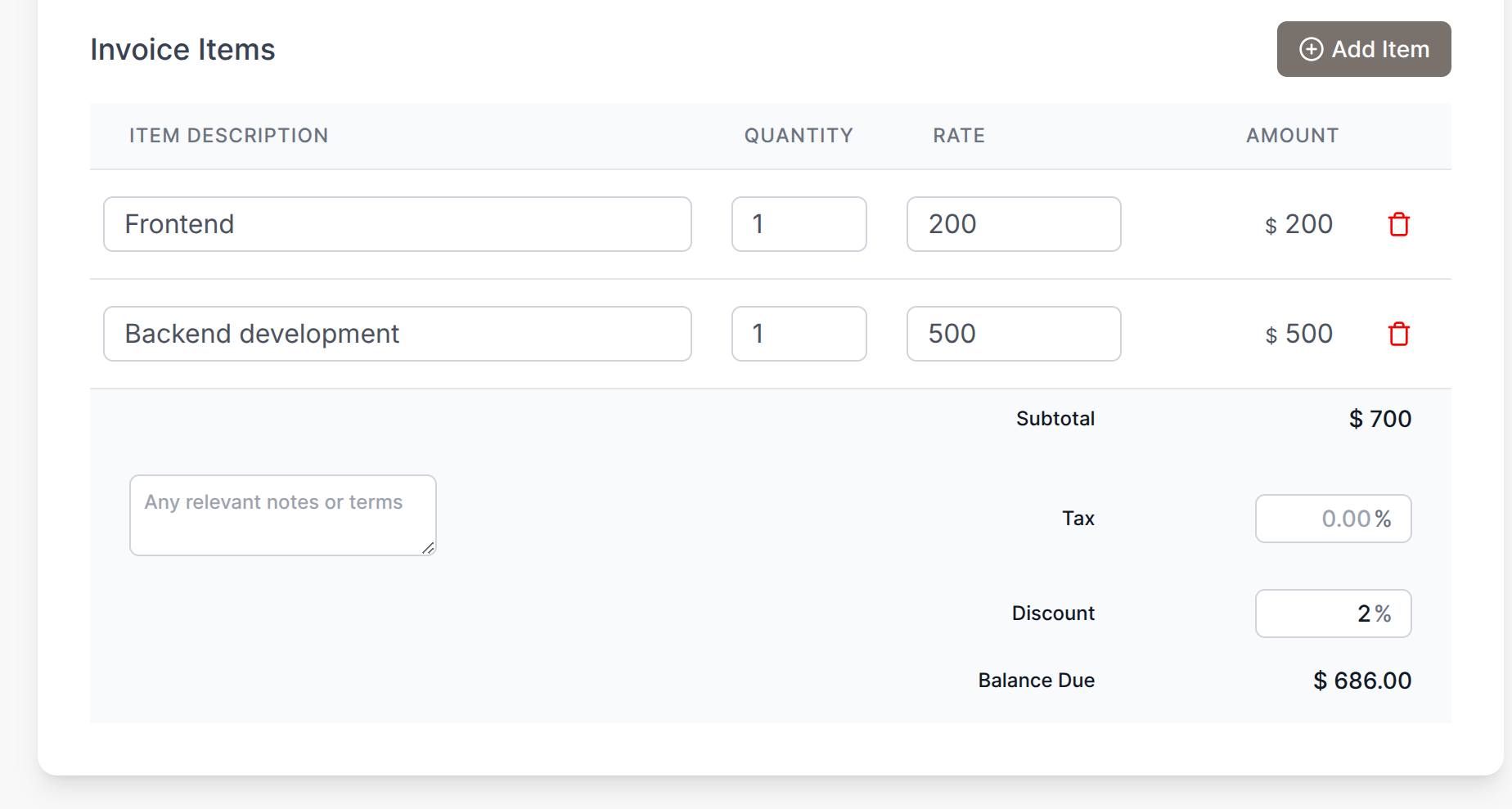The width and height of the screenshot is (1512, 809).
Task: Click the rate field showing 200
Action: coord(1013,223)
